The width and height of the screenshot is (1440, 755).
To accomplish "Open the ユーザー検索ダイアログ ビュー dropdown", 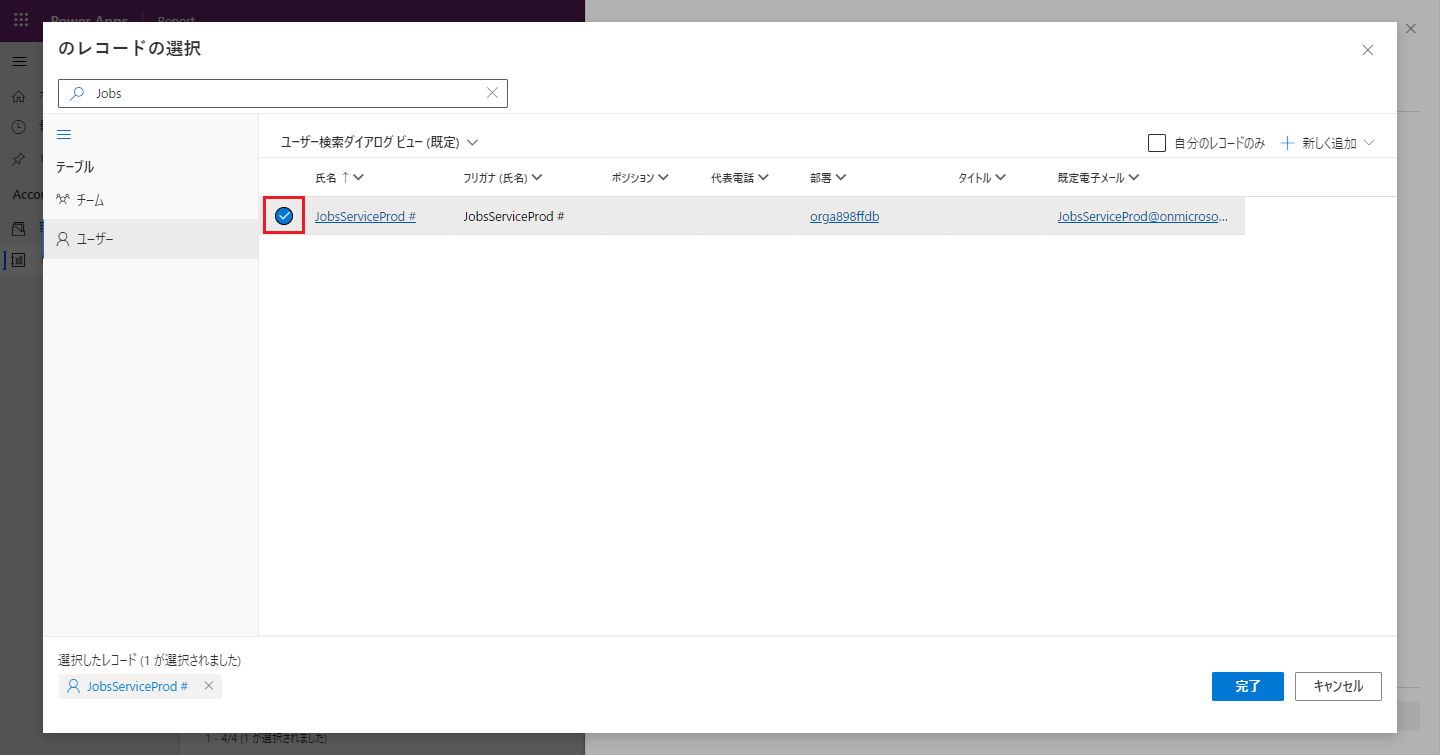I will click(x=380, y=143).
